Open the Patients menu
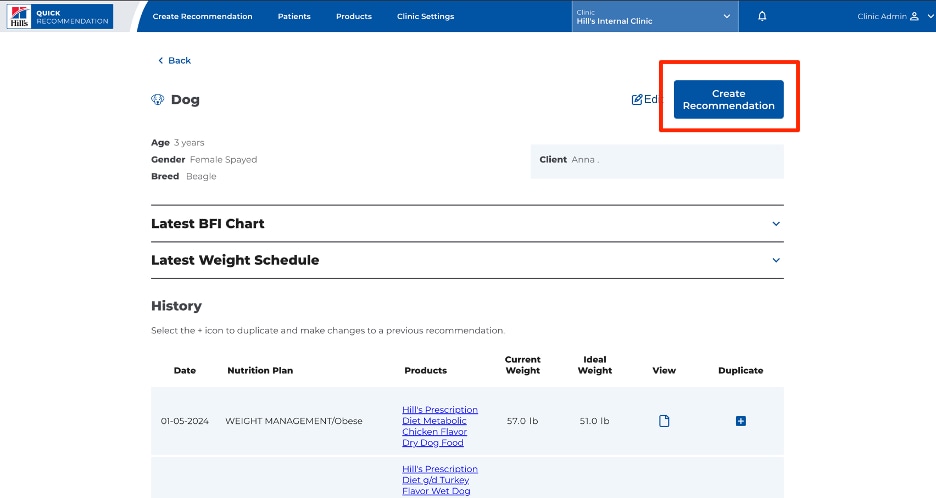This screenshot has width=936, height=498. tap(294, 16)
